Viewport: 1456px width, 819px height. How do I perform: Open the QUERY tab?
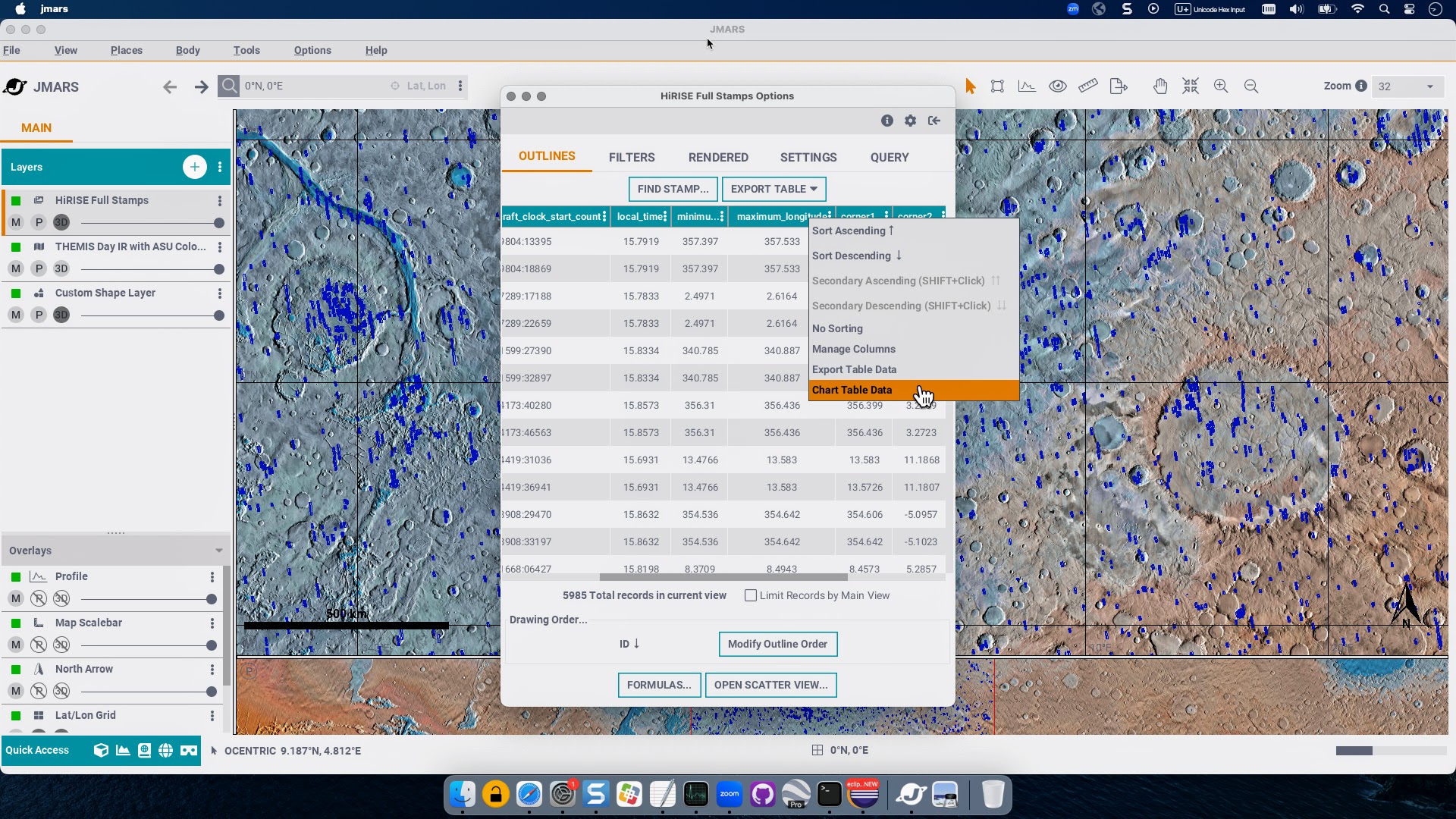[890, 158]
